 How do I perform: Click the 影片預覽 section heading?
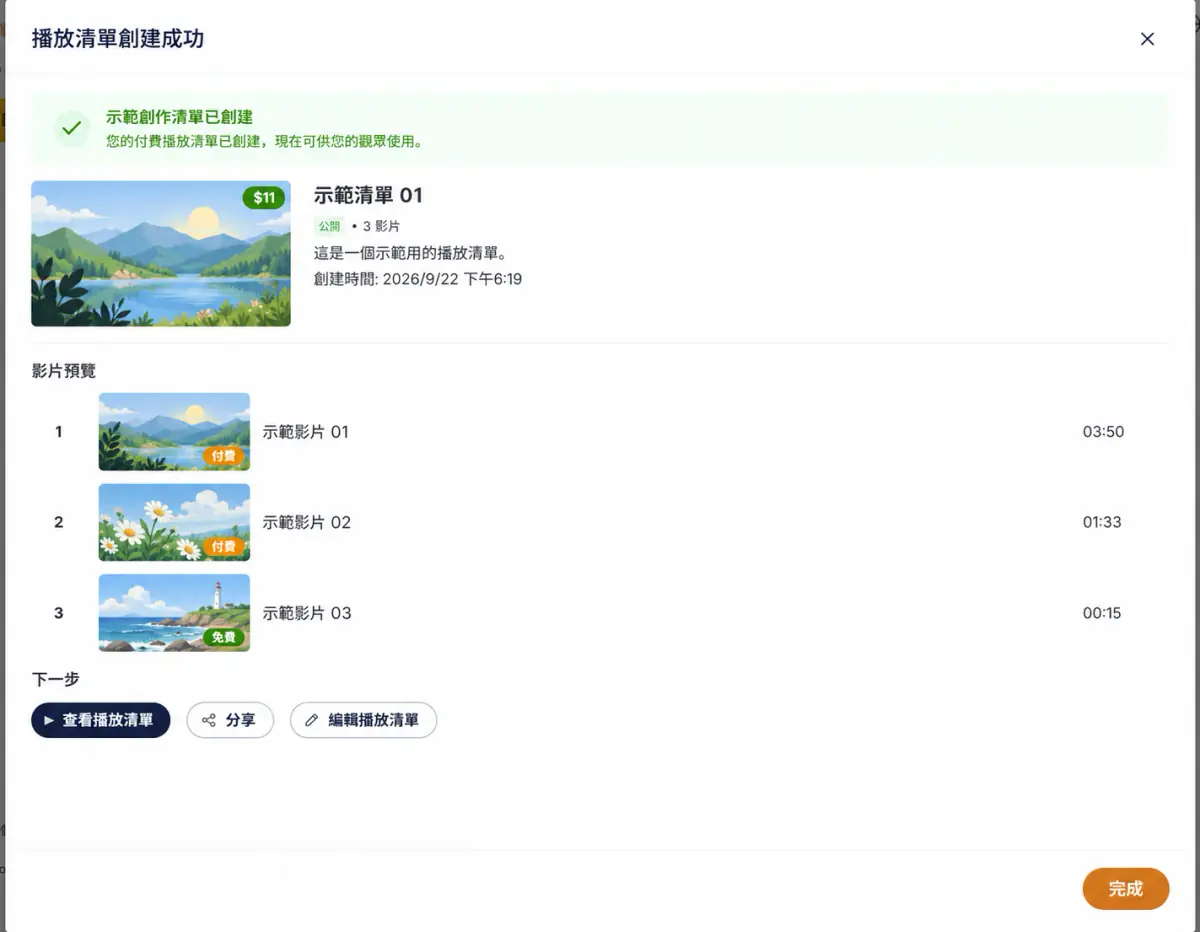(x=64, y=371)
